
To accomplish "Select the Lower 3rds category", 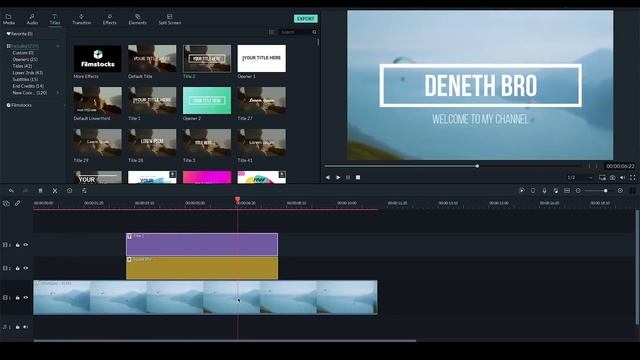I will [27, 73].
